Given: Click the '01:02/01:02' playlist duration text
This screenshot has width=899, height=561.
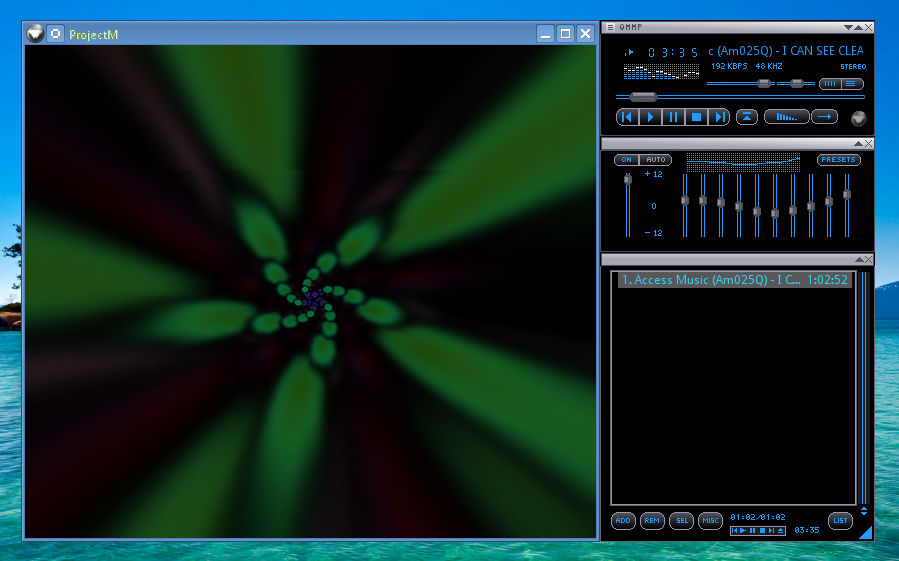Looking at the screenshot, I should click(757, 517).
